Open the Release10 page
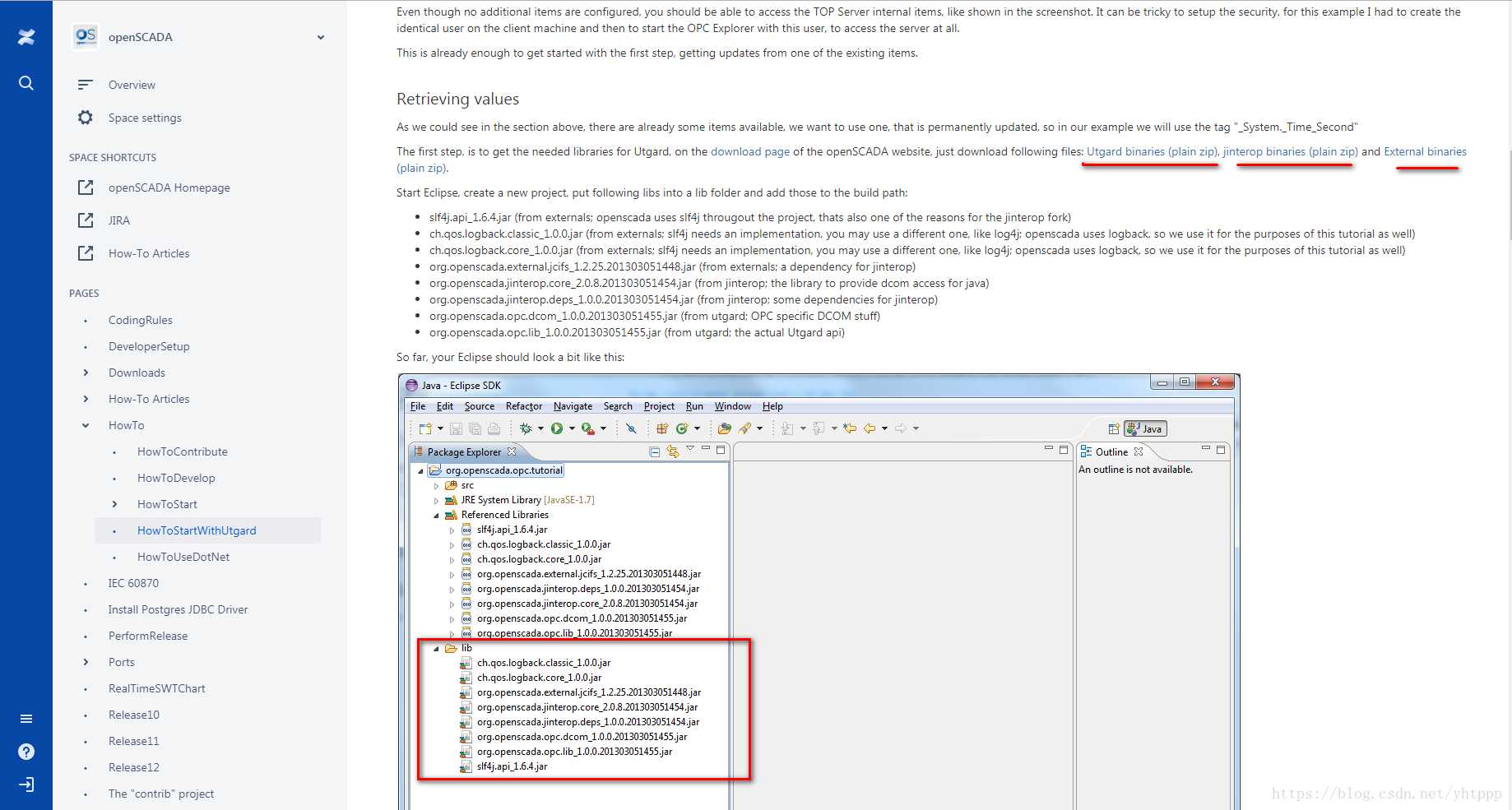Image resolution: width=1512 pixels, height=810 pixels. point(134,715)
